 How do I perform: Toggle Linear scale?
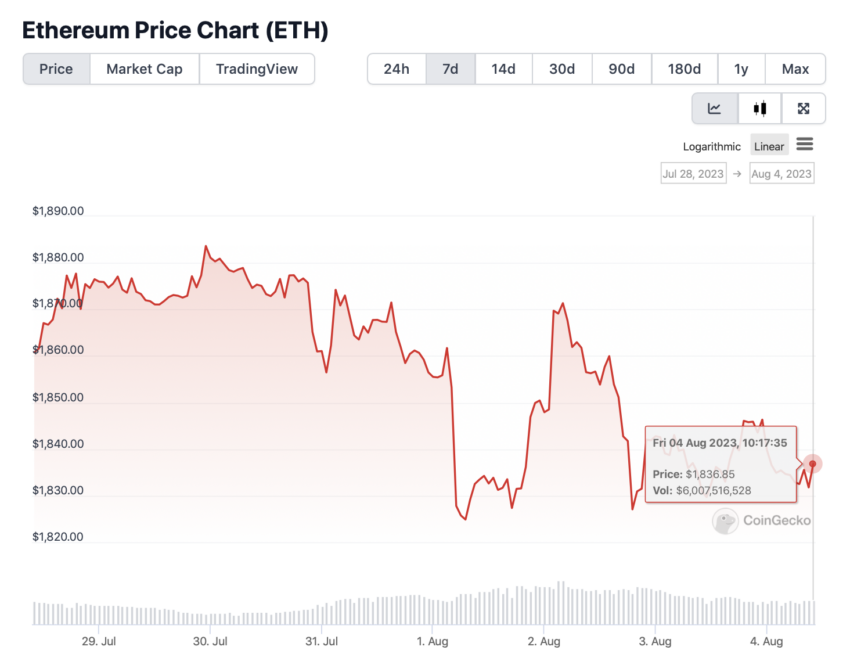click(769, 146)
